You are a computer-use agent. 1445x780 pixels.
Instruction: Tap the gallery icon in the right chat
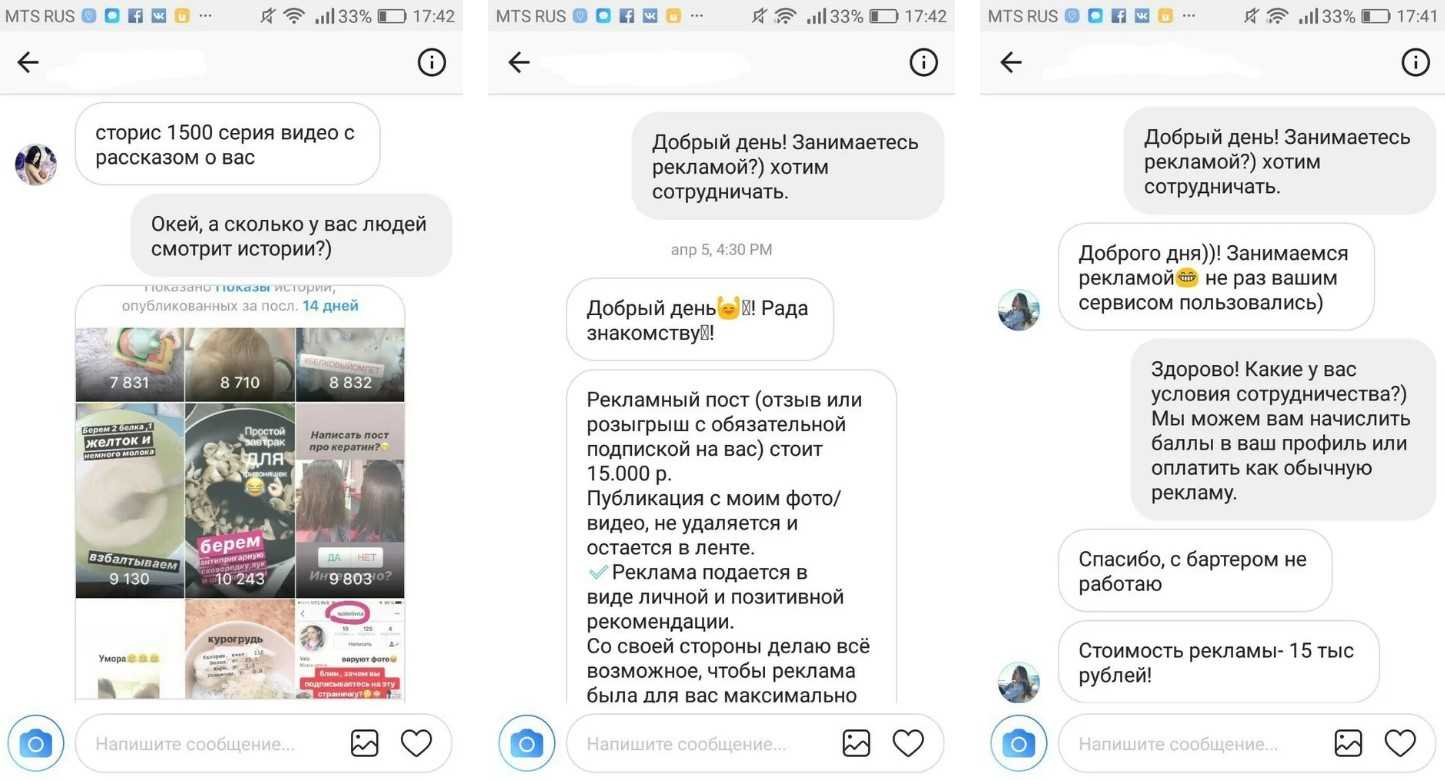point(1348,743)
